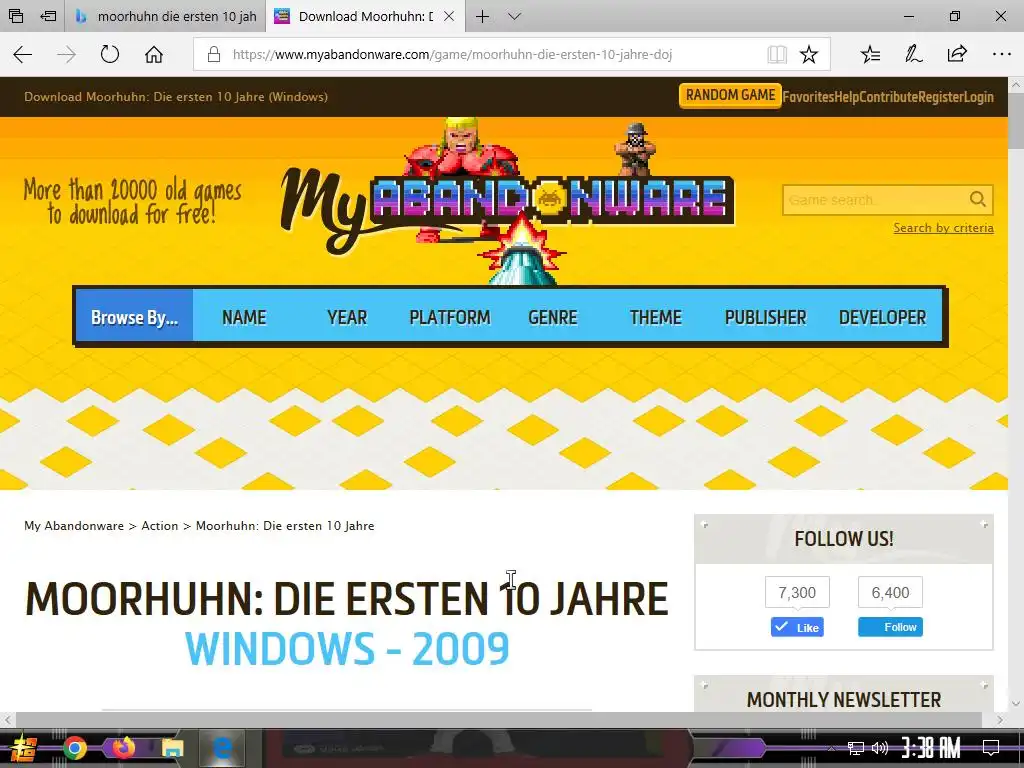Viewport: 1024px width, 768px height.
Task: Click the Facebook Like button
Action: (797, 627)
